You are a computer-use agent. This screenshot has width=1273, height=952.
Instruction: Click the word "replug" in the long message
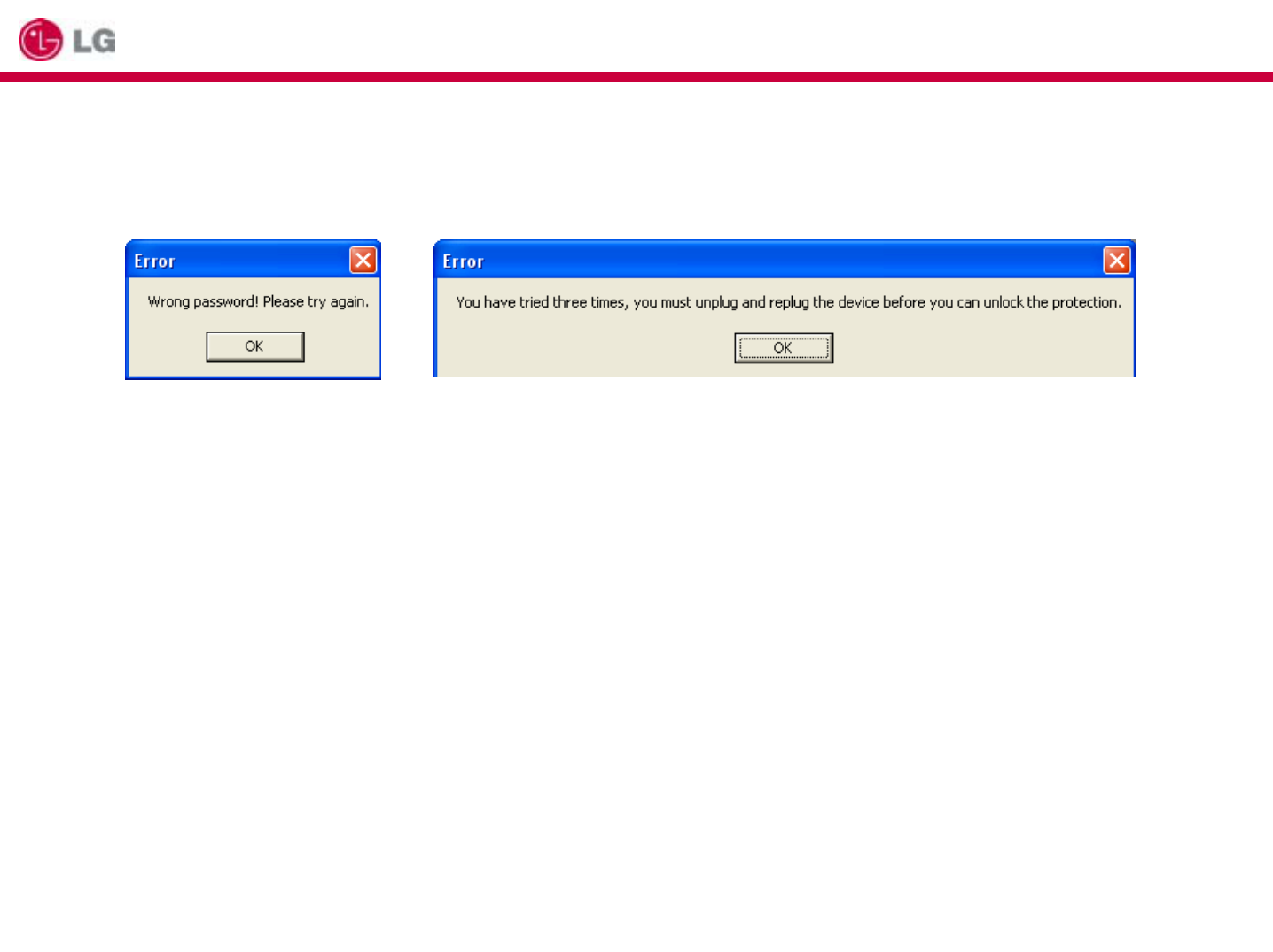pyautogui.click(x=789, y=303)
